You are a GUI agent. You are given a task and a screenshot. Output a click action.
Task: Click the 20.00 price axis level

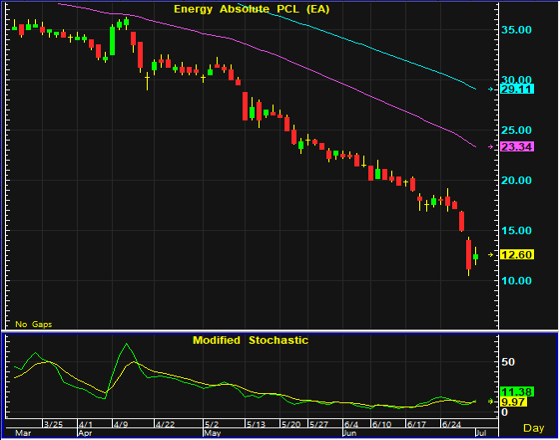[x=516, y=180]
